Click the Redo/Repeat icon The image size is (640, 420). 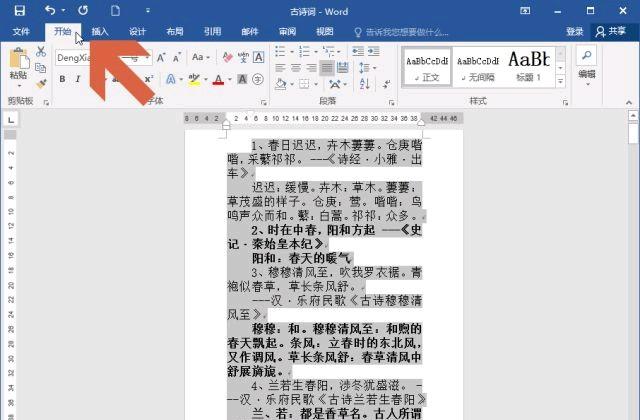pos(83,10)
